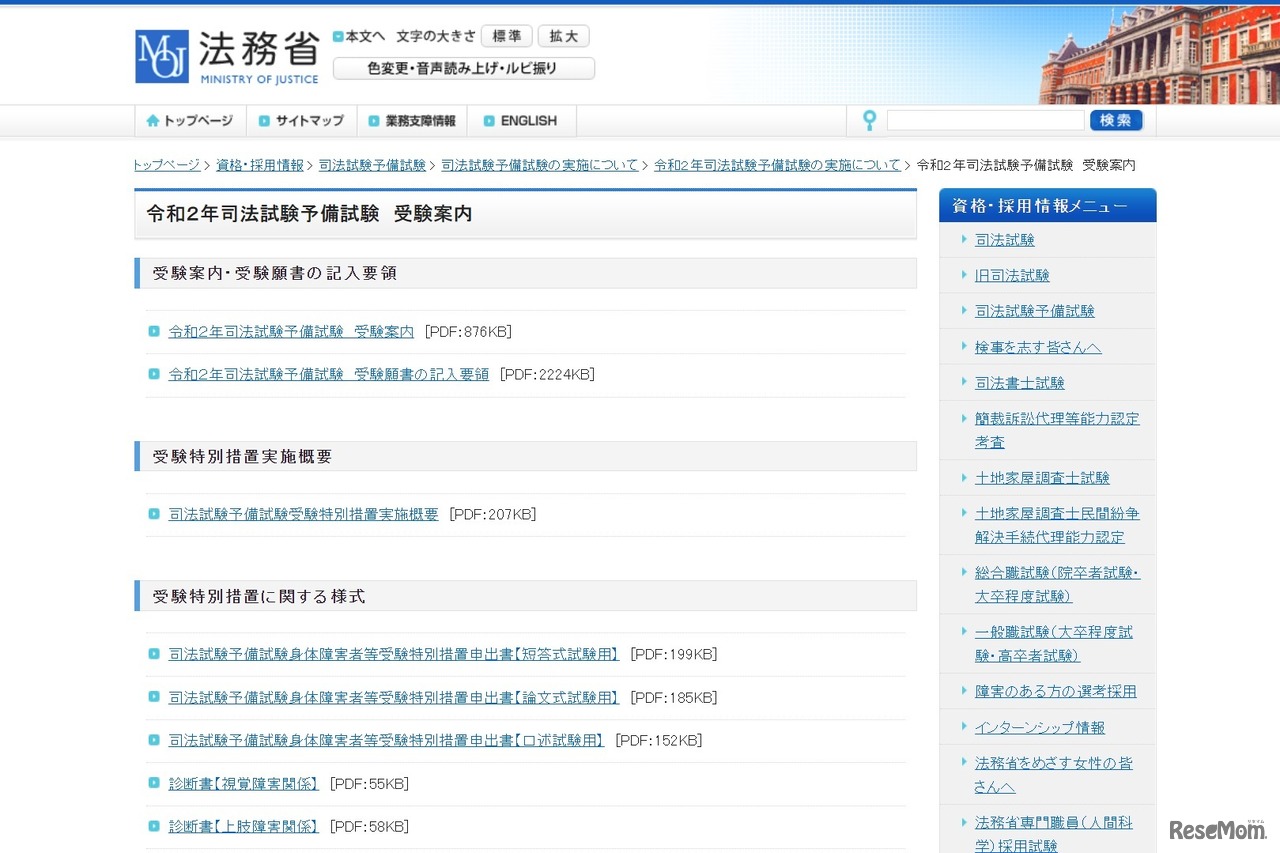Viewport: 1280px width, 853px height.
Task: Click inside the search input field
Action: tap(985, 120)
